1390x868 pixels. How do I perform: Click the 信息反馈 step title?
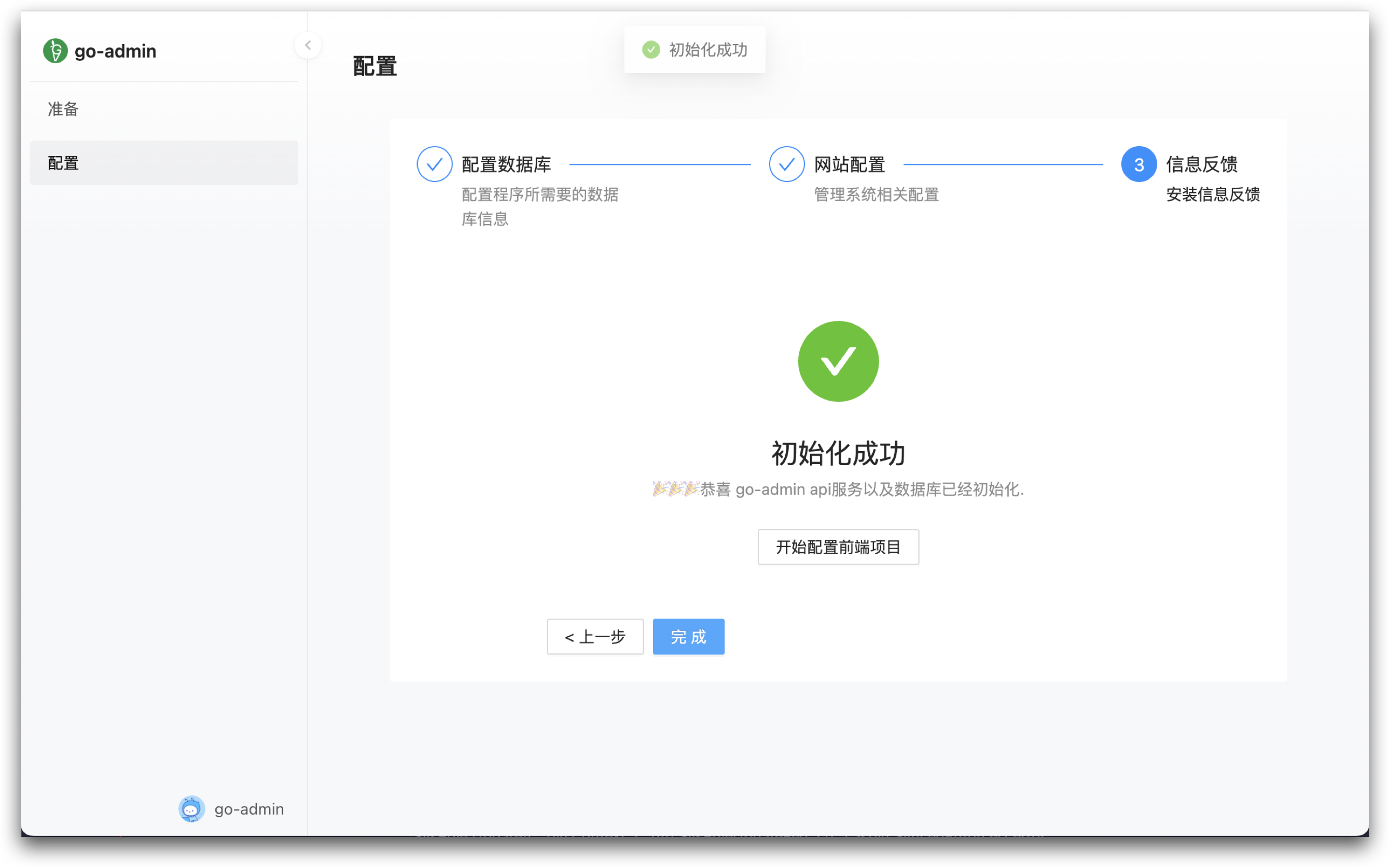point(1201,164)
